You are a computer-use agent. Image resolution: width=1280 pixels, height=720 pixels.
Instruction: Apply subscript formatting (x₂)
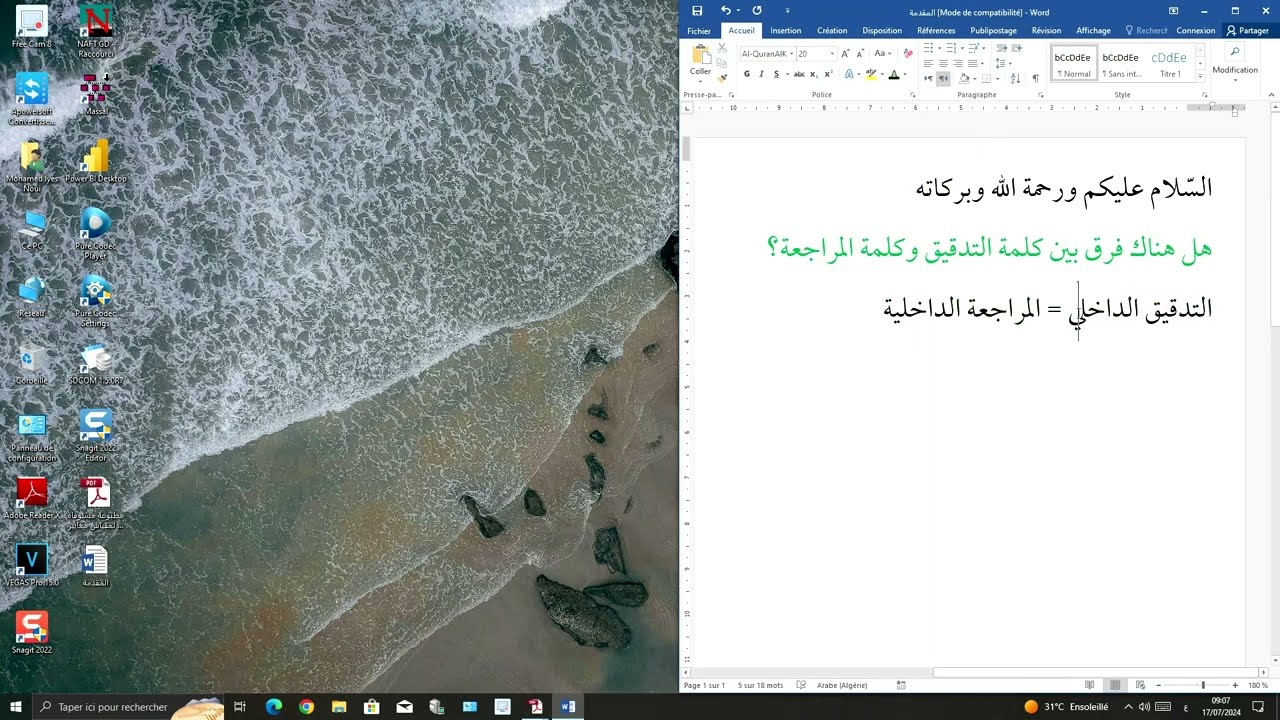pos(813,74)
